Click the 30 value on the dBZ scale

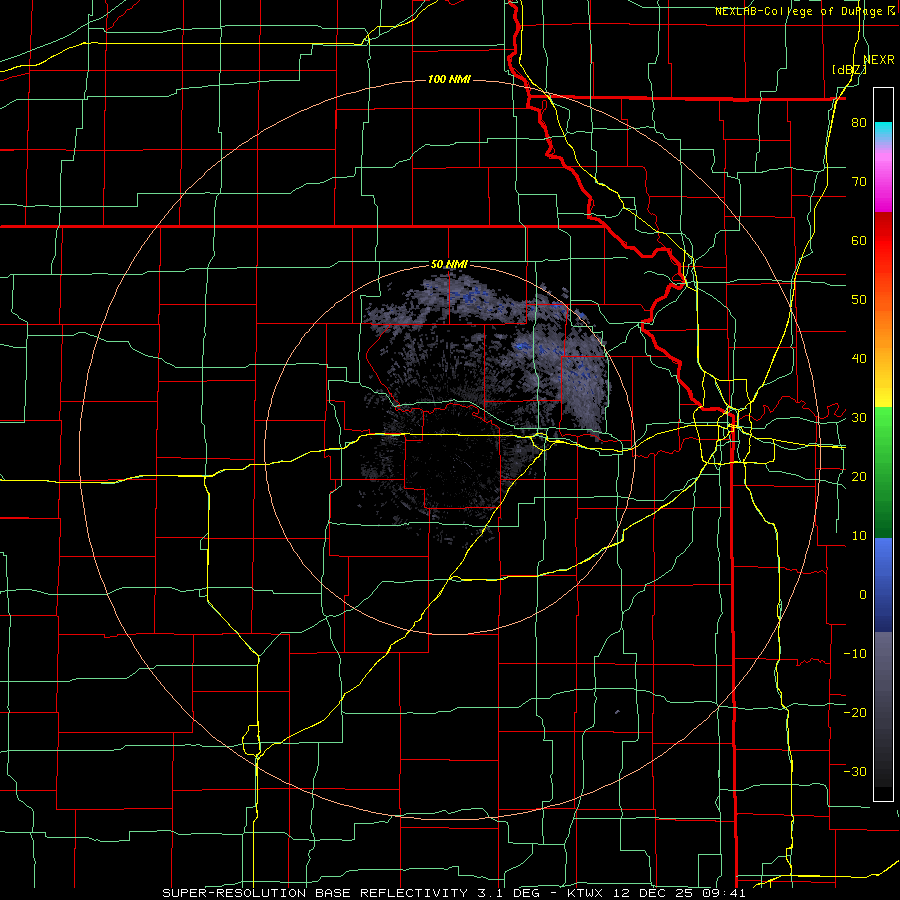859,418
